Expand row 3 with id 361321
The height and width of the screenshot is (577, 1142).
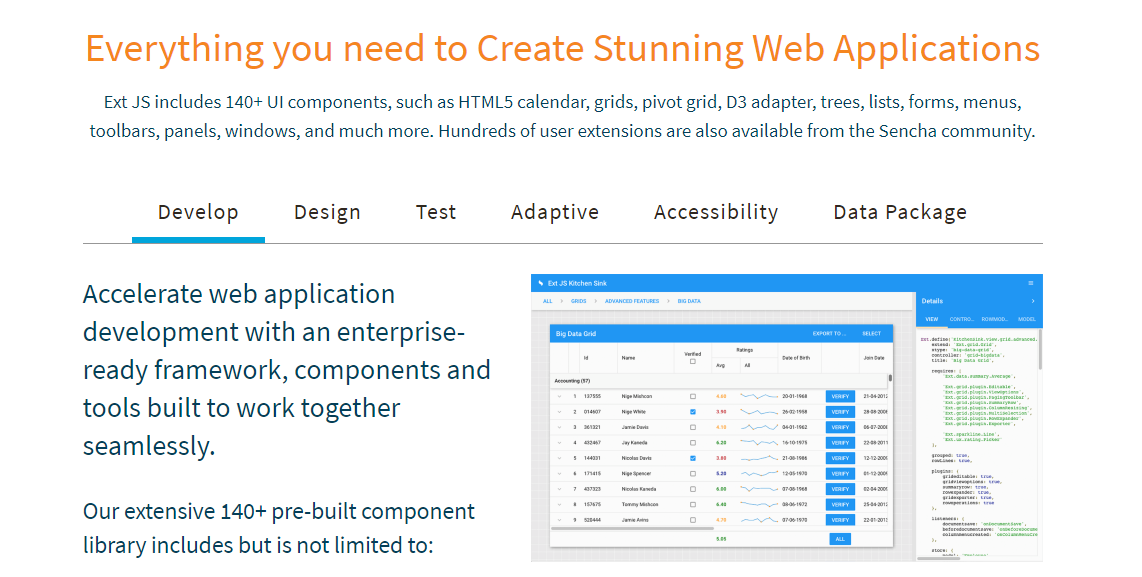[x=559, y=428]
